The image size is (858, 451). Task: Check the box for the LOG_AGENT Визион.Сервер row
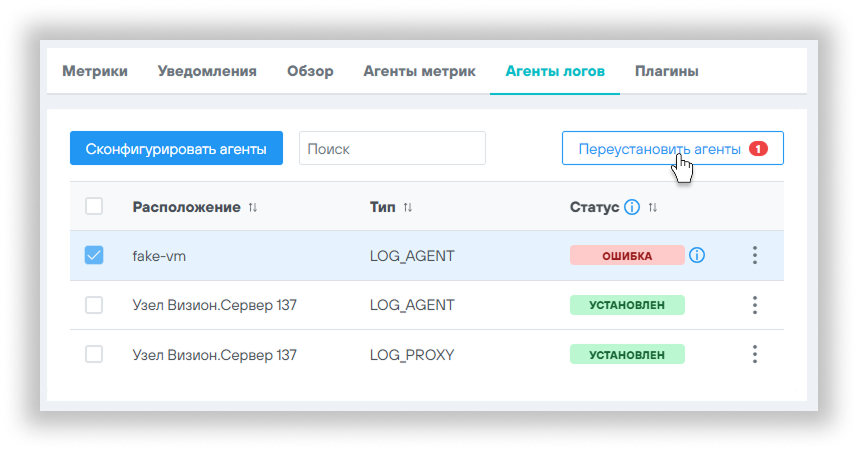[94, 305]
